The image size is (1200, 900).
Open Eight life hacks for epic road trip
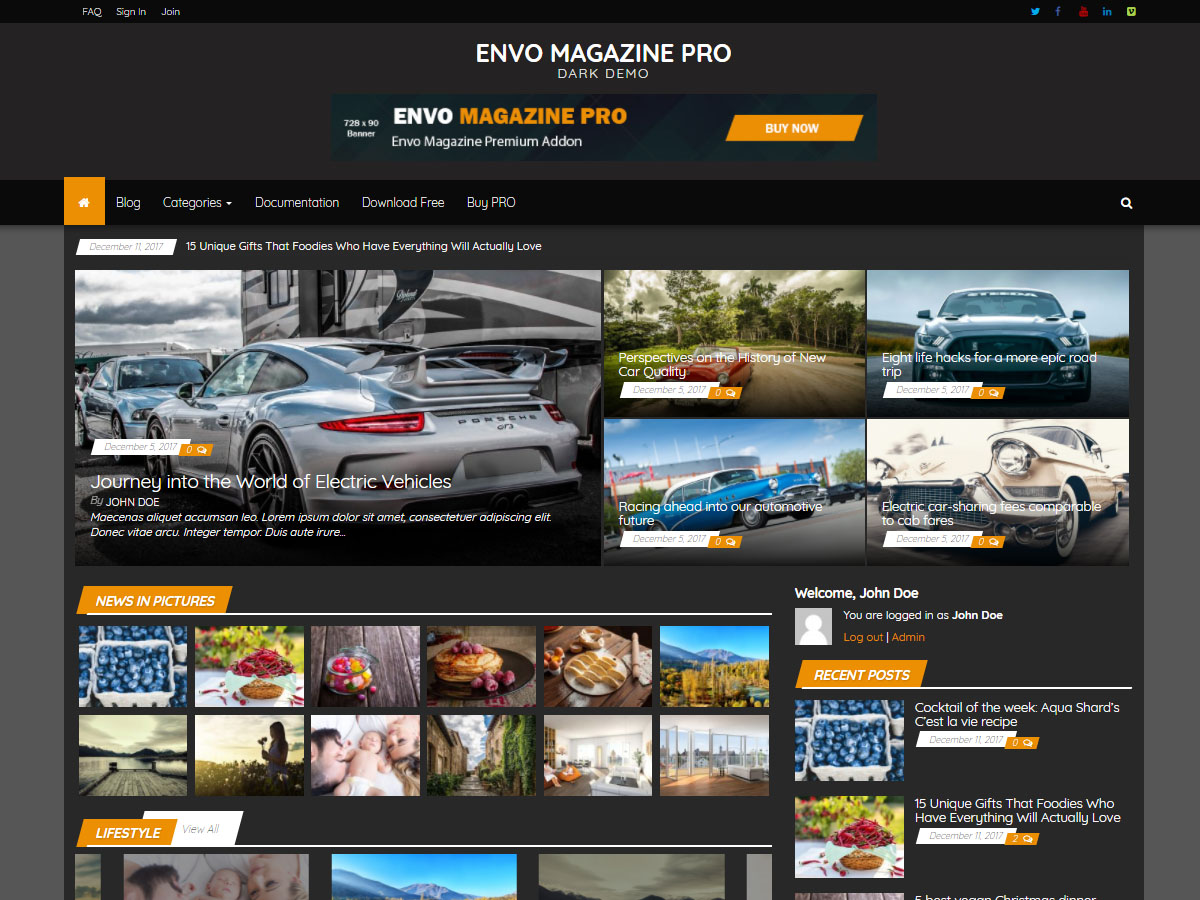tap(989, 364)
